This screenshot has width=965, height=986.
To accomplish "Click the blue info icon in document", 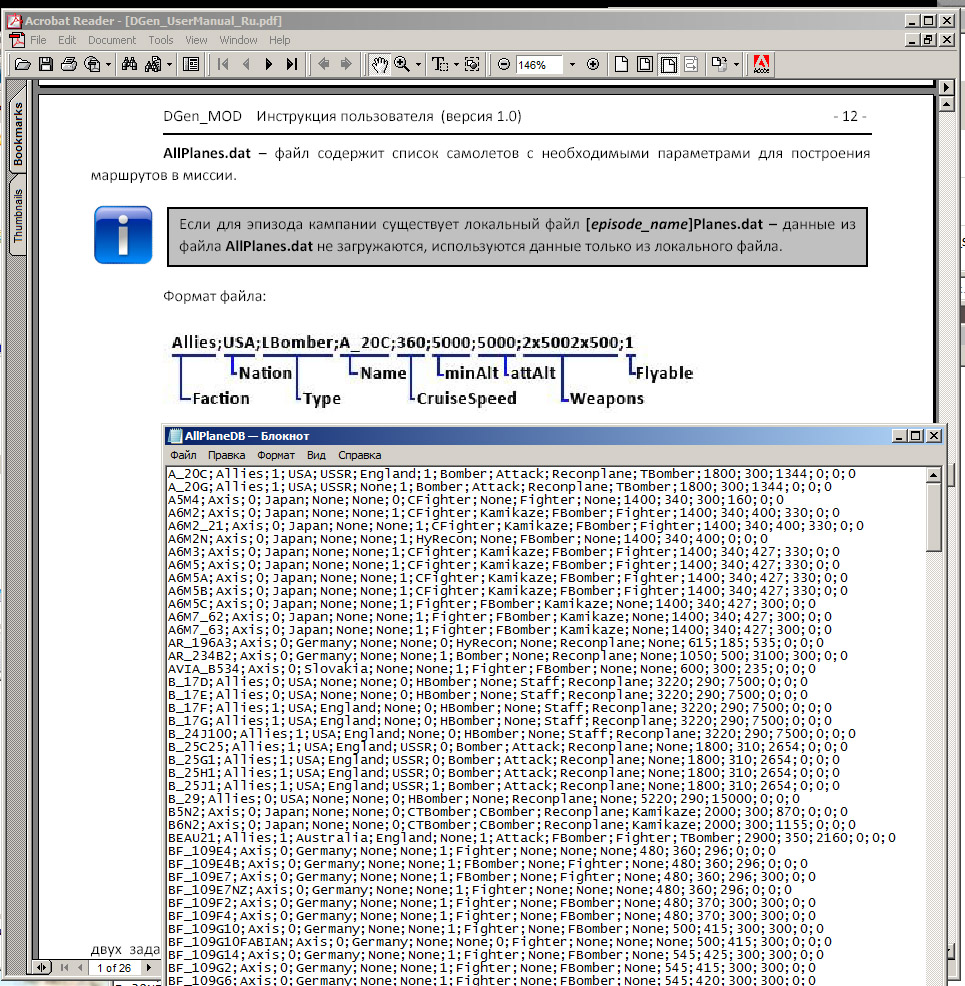I will (x=123, y=235).
